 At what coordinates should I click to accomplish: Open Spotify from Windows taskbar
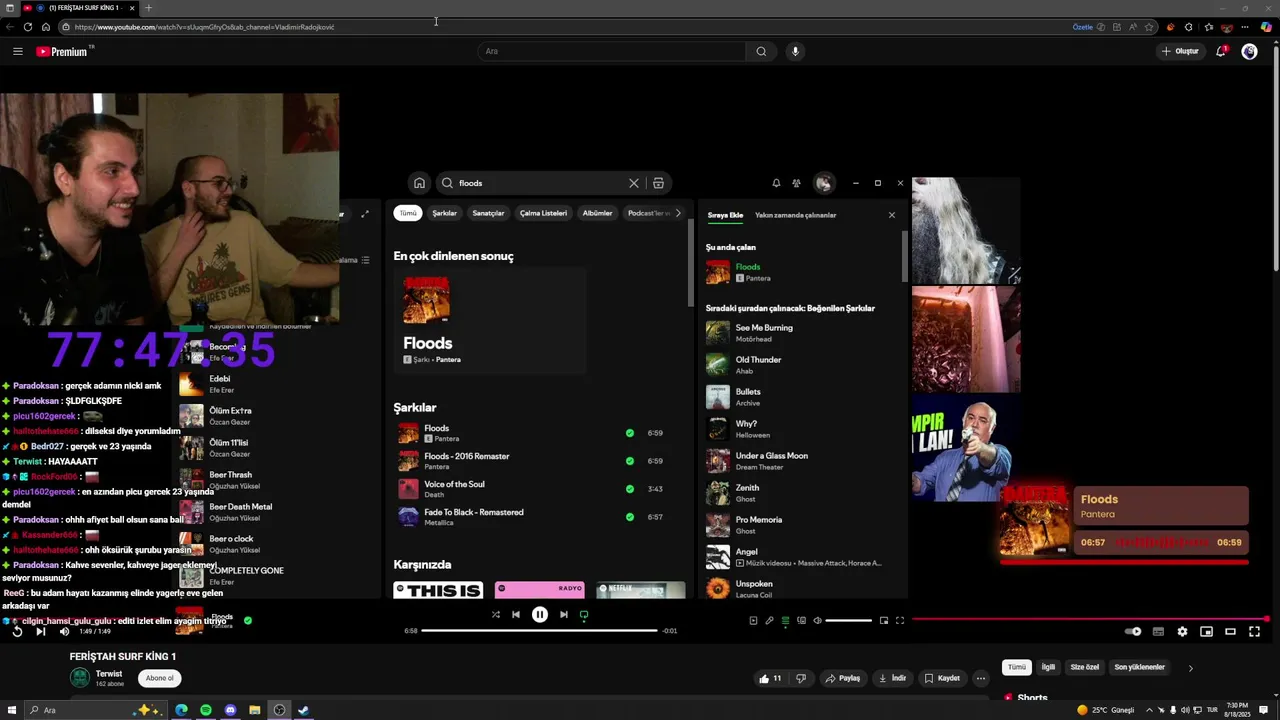206,710
